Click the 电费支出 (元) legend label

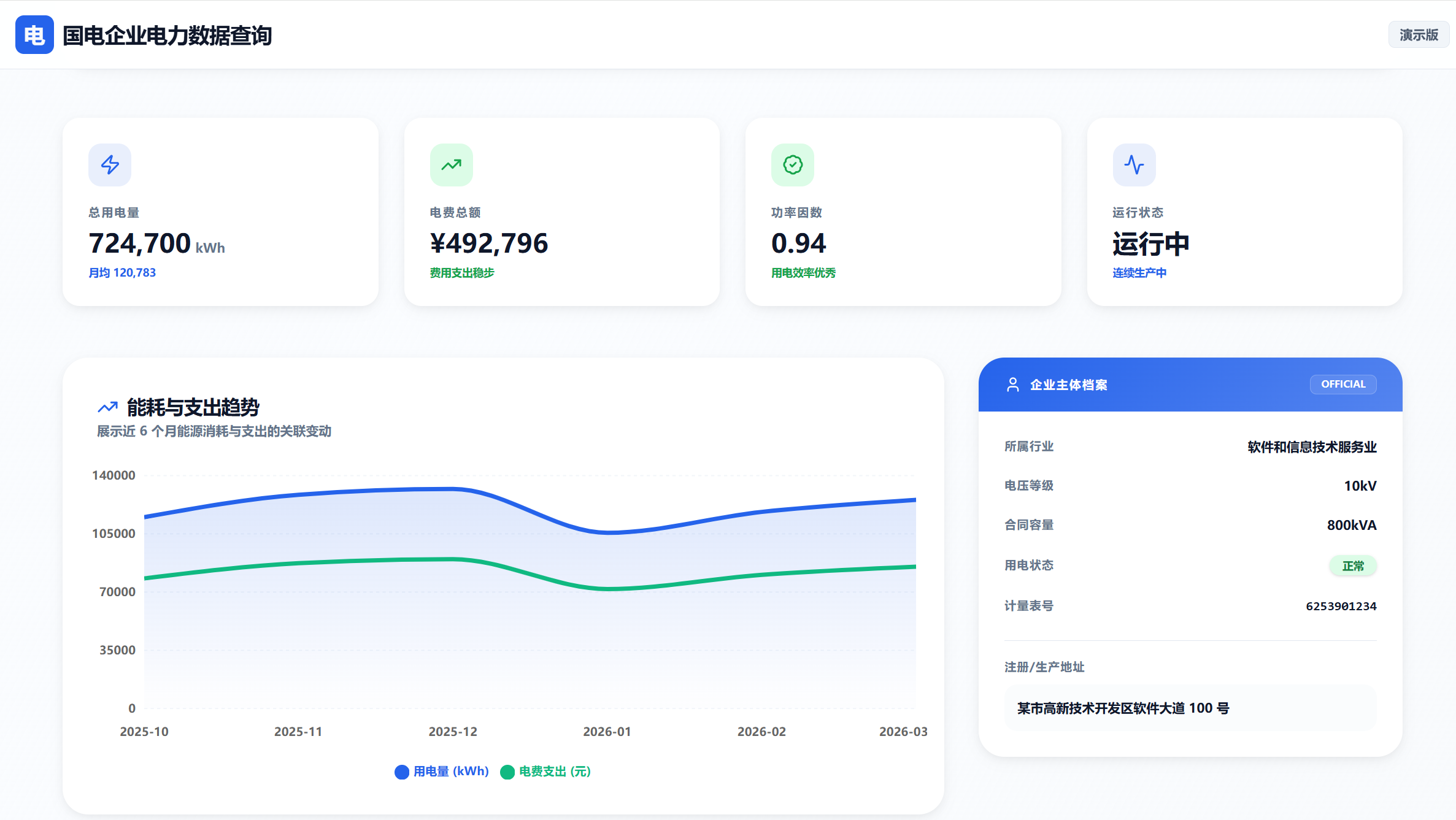[555, 772]
